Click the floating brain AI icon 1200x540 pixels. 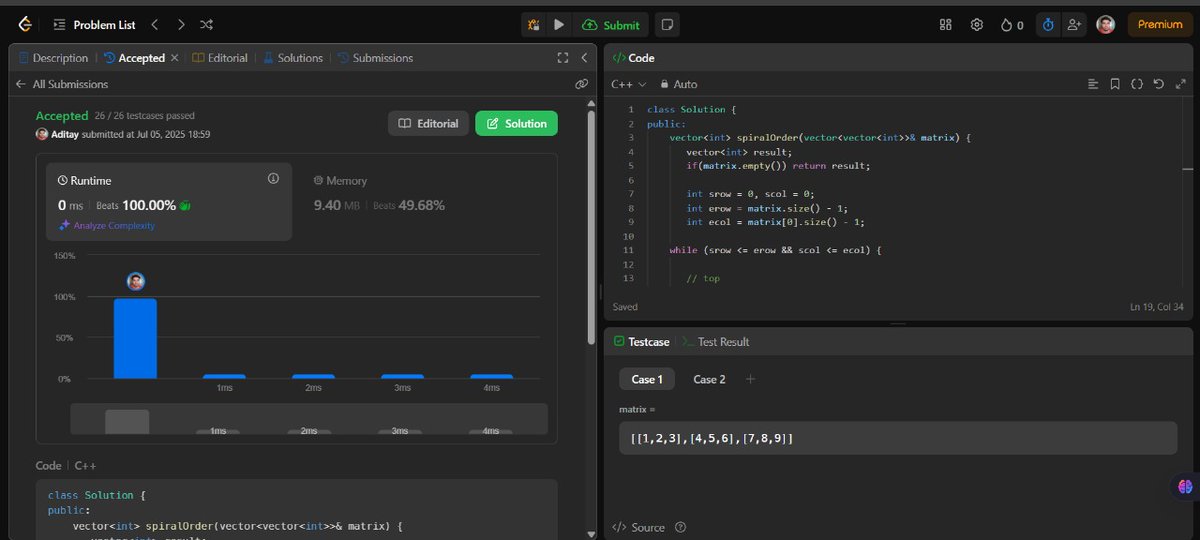pyautogui.click(x=1186, y=486)
